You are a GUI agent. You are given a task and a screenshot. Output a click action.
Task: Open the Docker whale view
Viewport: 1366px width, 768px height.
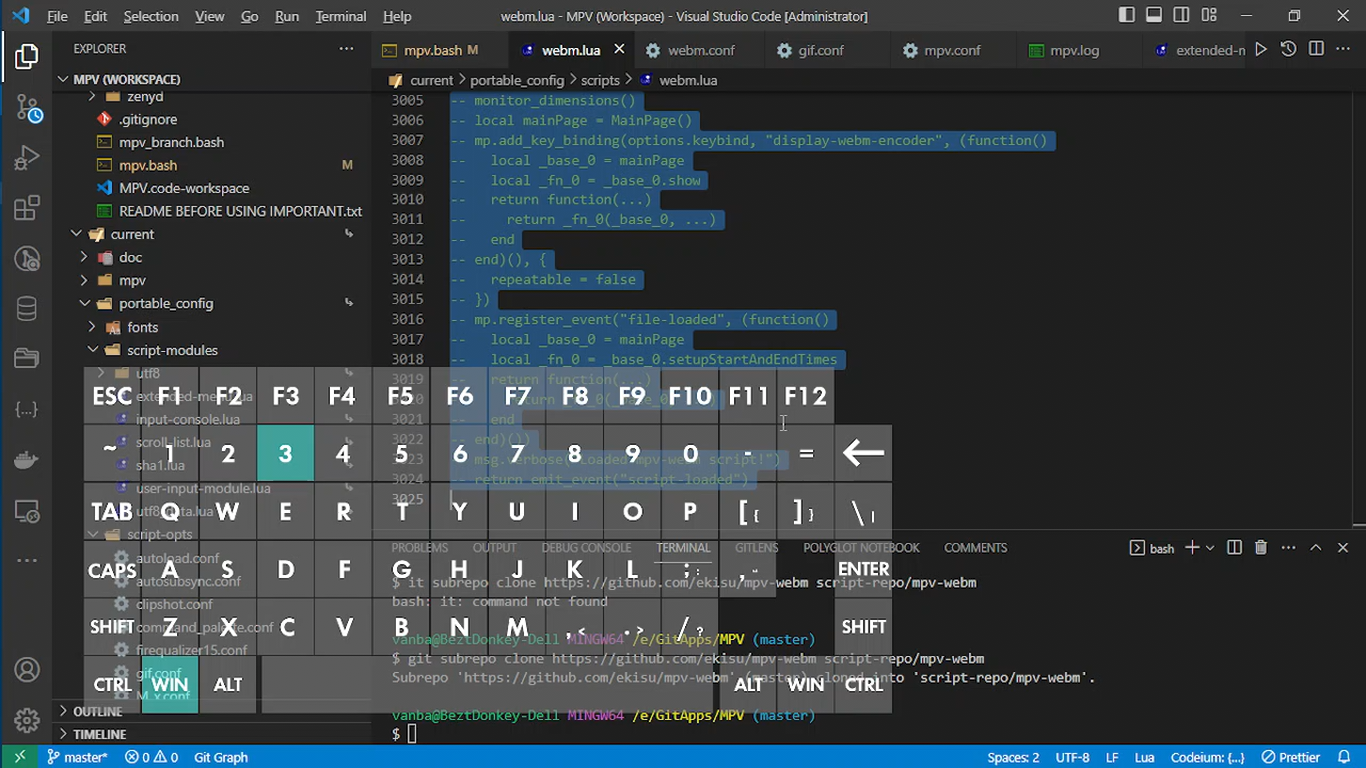[27, 461]
